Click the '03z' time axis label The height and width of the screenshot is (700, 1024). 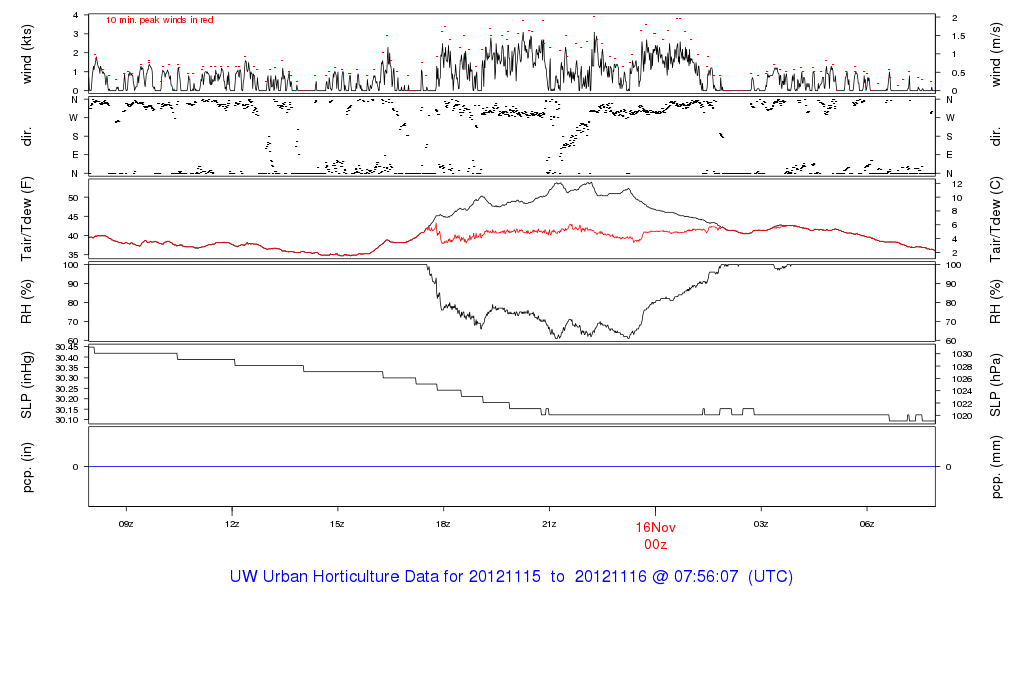click(761, 524)
